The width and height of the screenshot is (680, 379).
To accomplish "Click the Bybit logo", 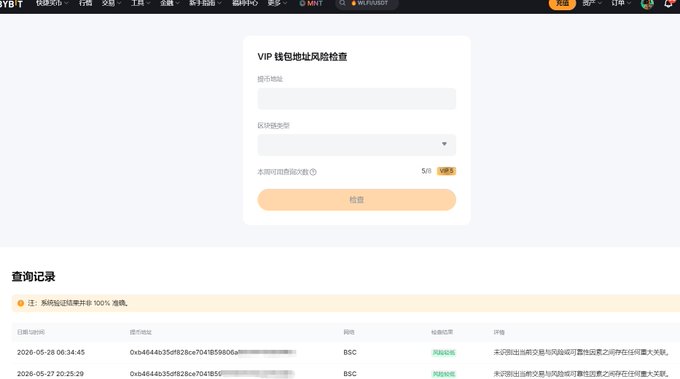I will click(11, 3).
